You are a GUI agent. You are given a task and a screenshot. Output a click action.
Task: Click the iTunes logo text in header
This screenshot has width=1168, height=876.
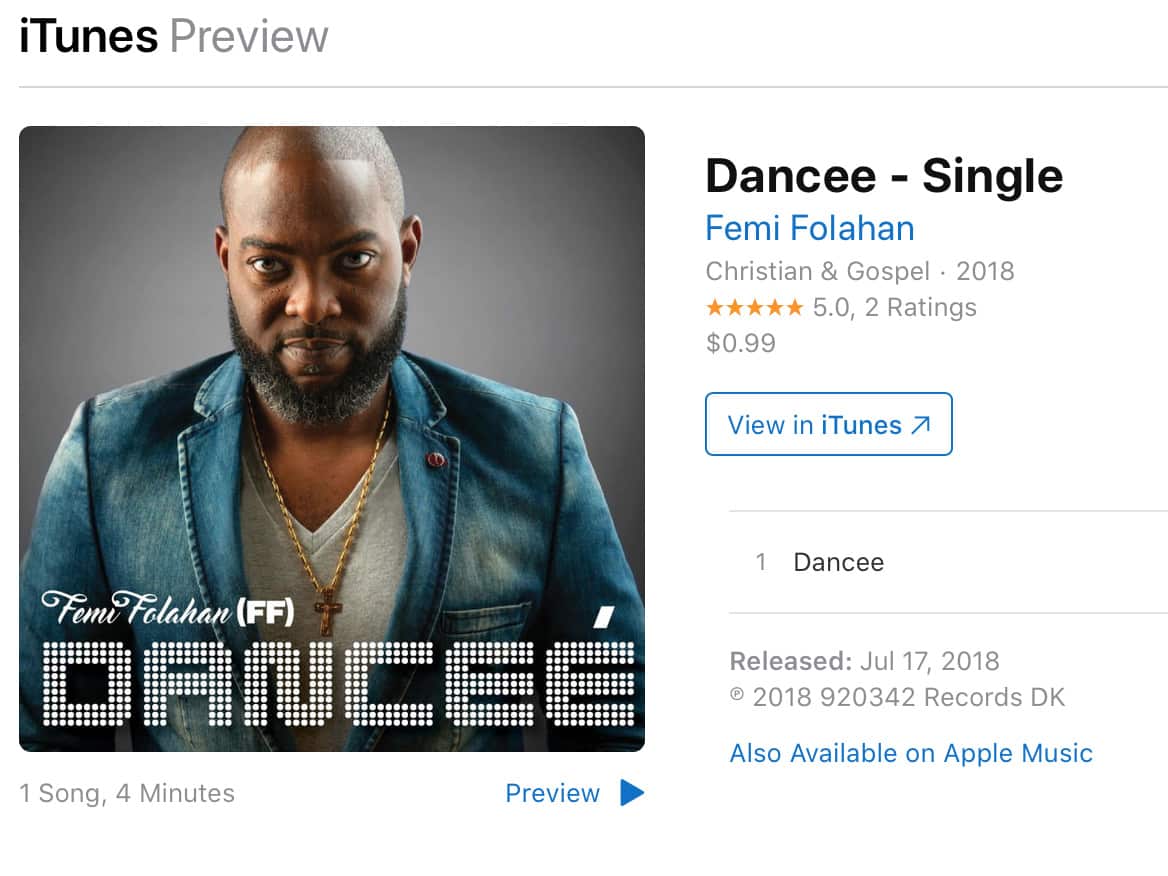coord(89,36)
